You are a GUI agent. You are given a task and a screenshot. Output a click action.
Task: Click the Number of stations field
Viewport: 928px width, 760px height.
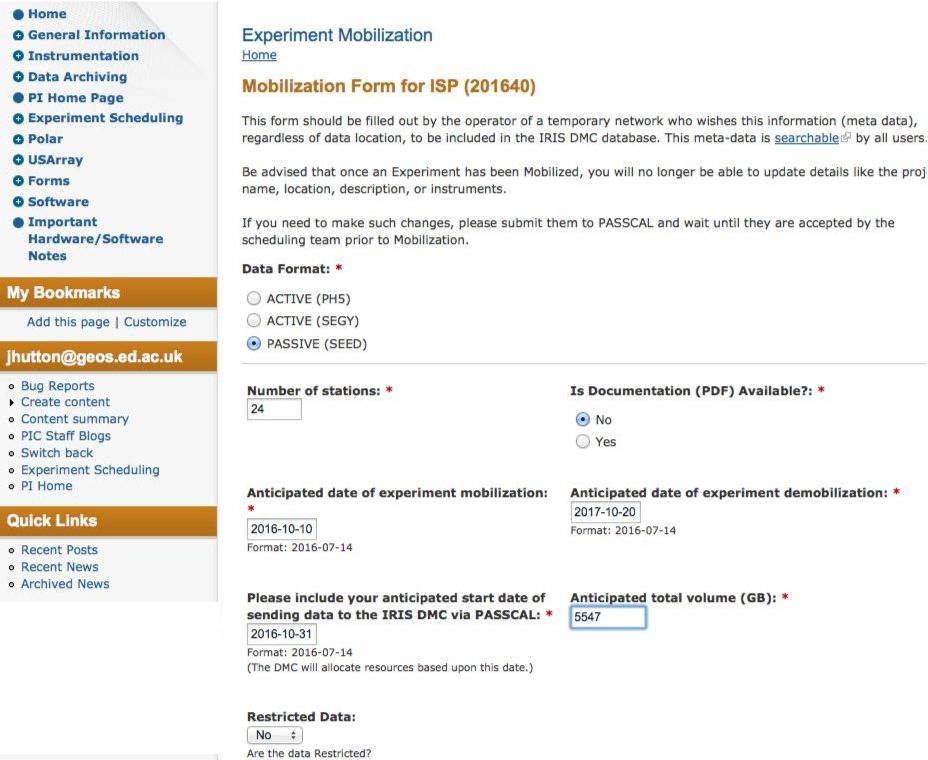(x=274, y=409)
